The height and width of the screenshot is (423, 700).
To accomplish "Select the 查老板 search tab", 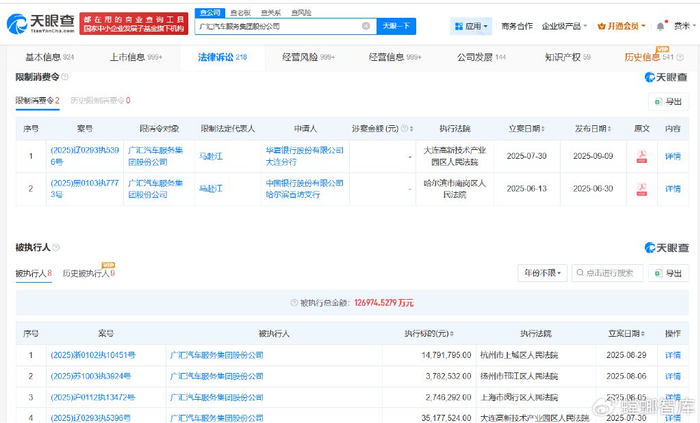I will pyautogui.click(x=240, y=12).
